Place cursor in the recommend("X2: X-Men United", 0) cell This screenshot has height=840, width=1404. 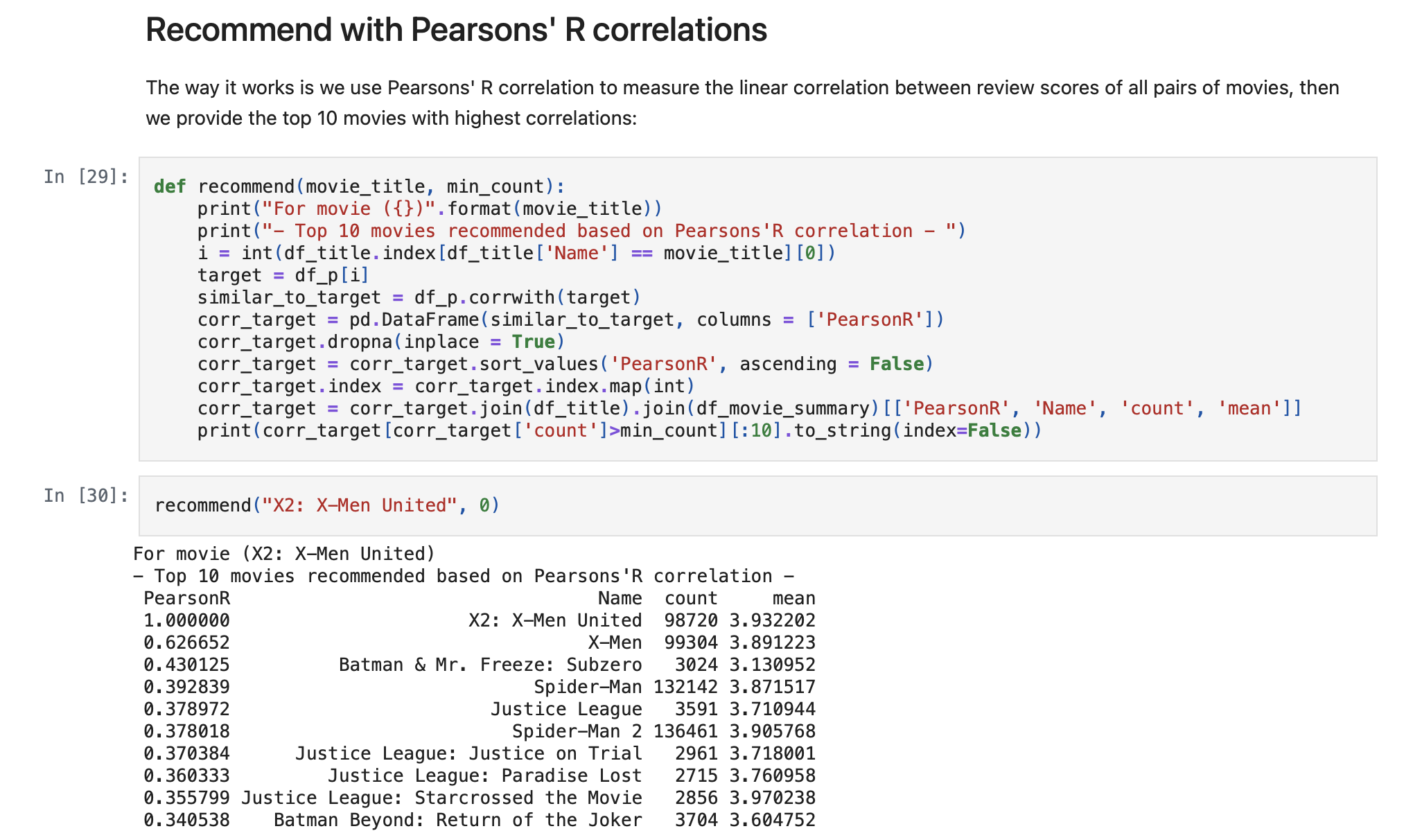(326, 505)
